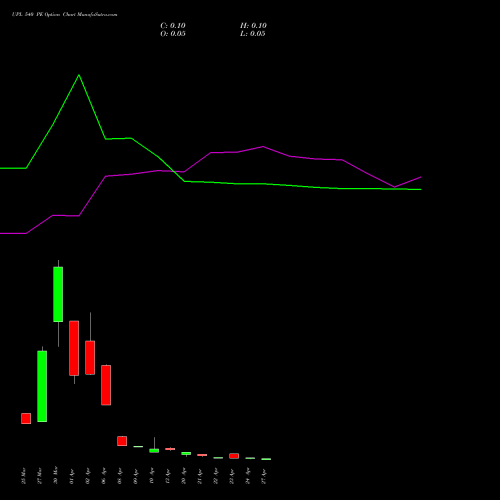Select the 09 Apr date label

[135, 476]
